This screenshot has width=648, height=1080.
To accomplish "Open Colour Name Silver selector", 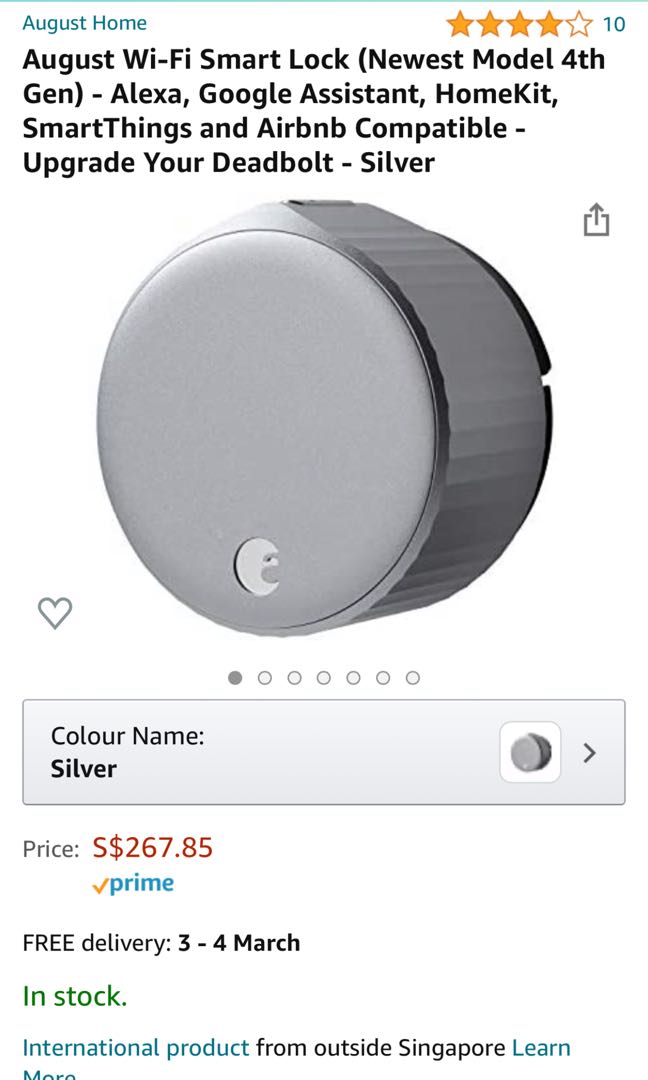I will click(324, 752).
